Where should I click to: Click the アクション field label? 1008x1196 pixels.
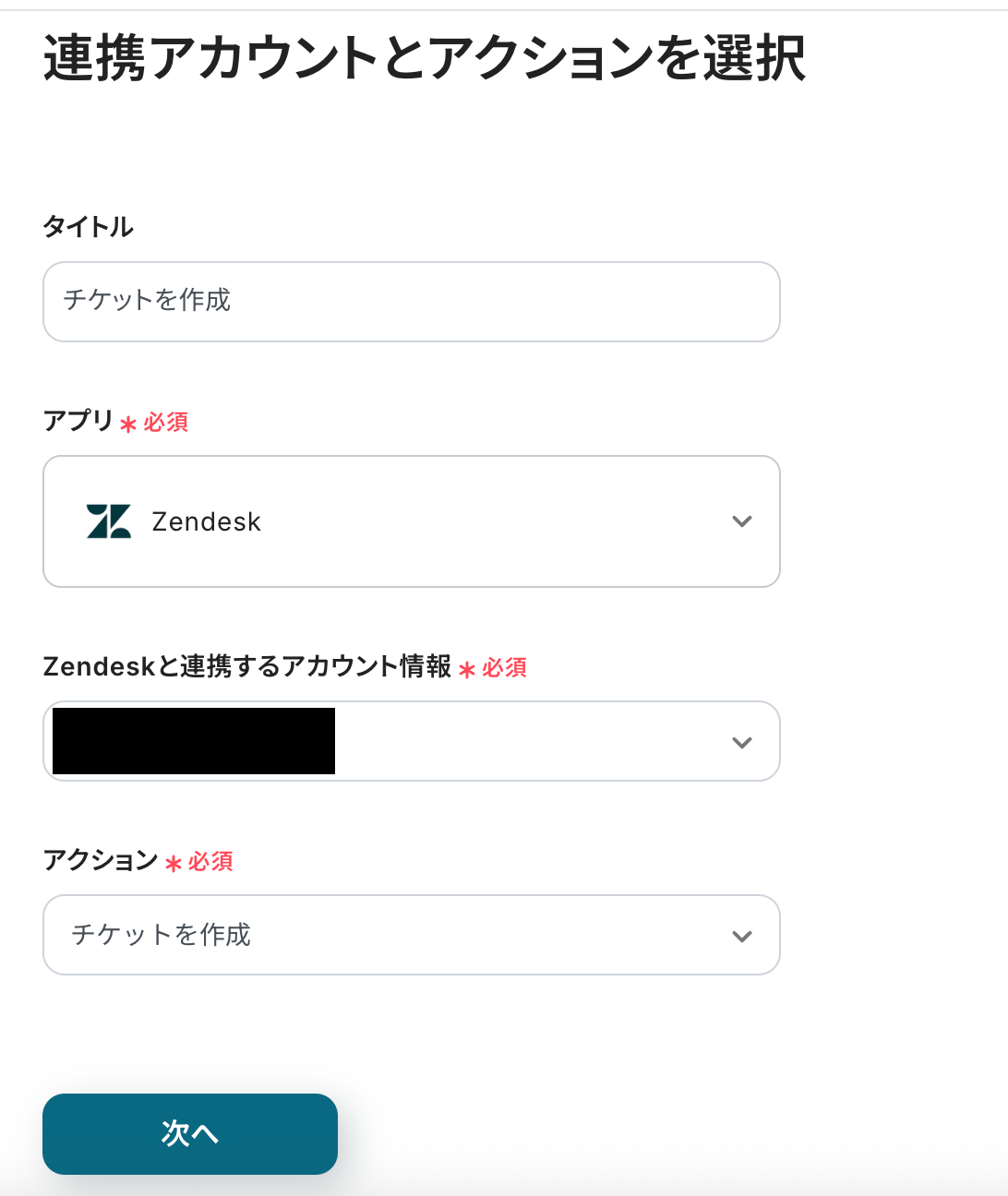[101, 860]
